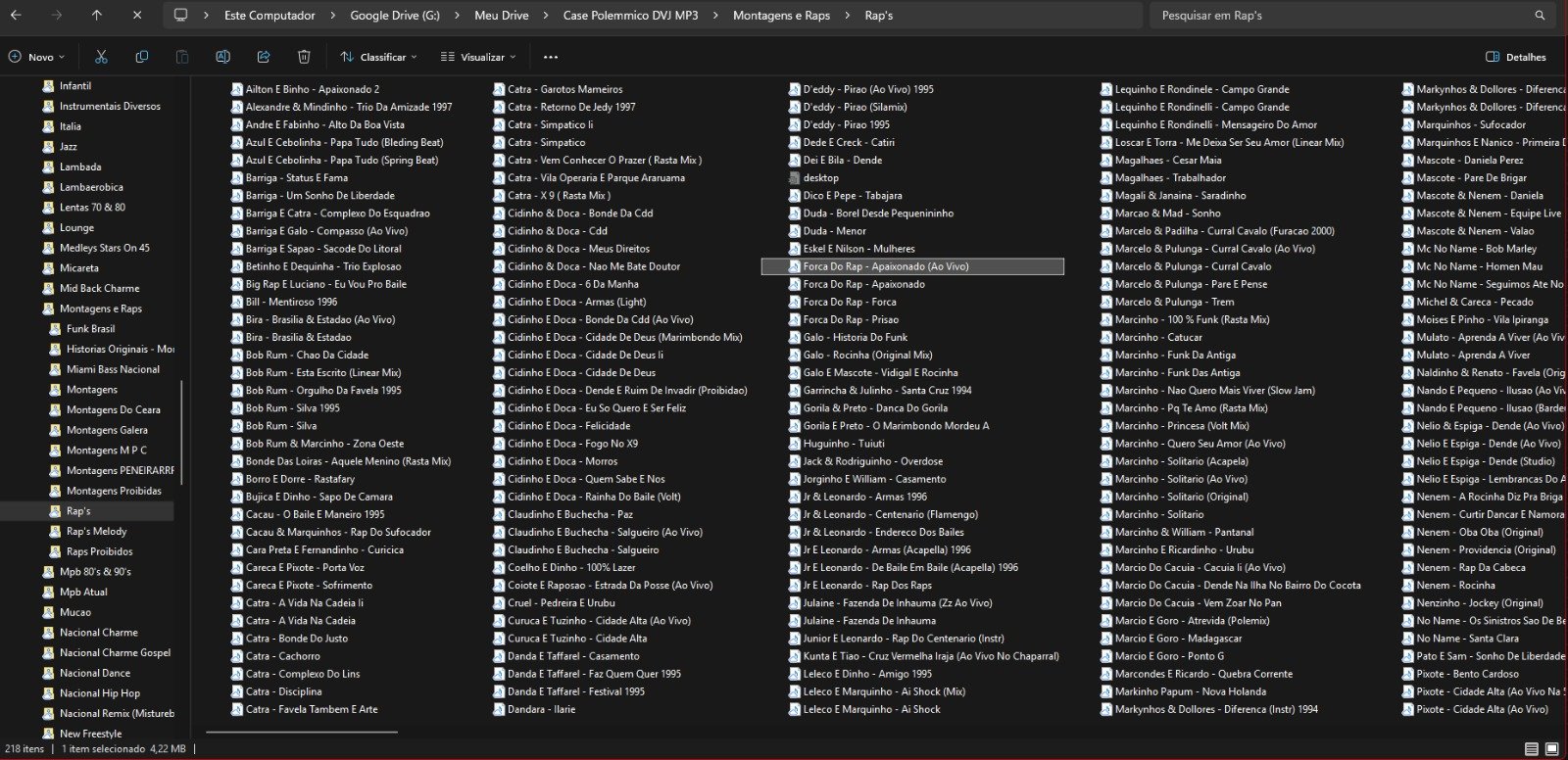Go up one folder with the Up arrow
Screen dimensions: 1568x760
96,16
